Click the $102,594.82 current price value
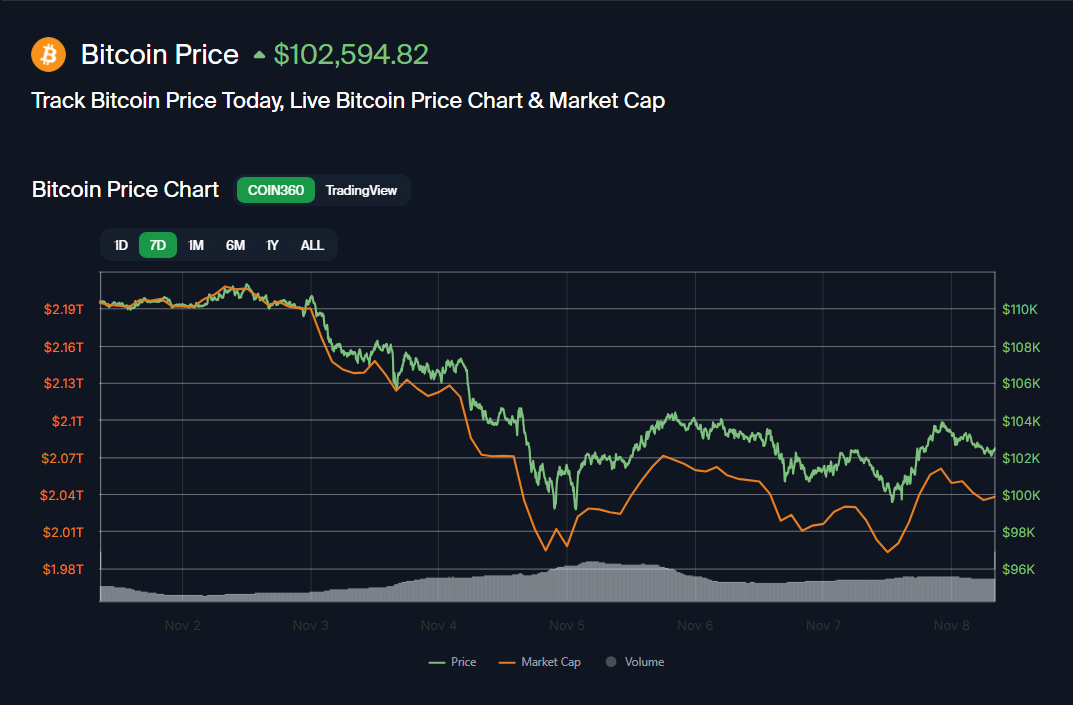The height and width of the screenshot is (705, 1073). click(x=351, y=54)
